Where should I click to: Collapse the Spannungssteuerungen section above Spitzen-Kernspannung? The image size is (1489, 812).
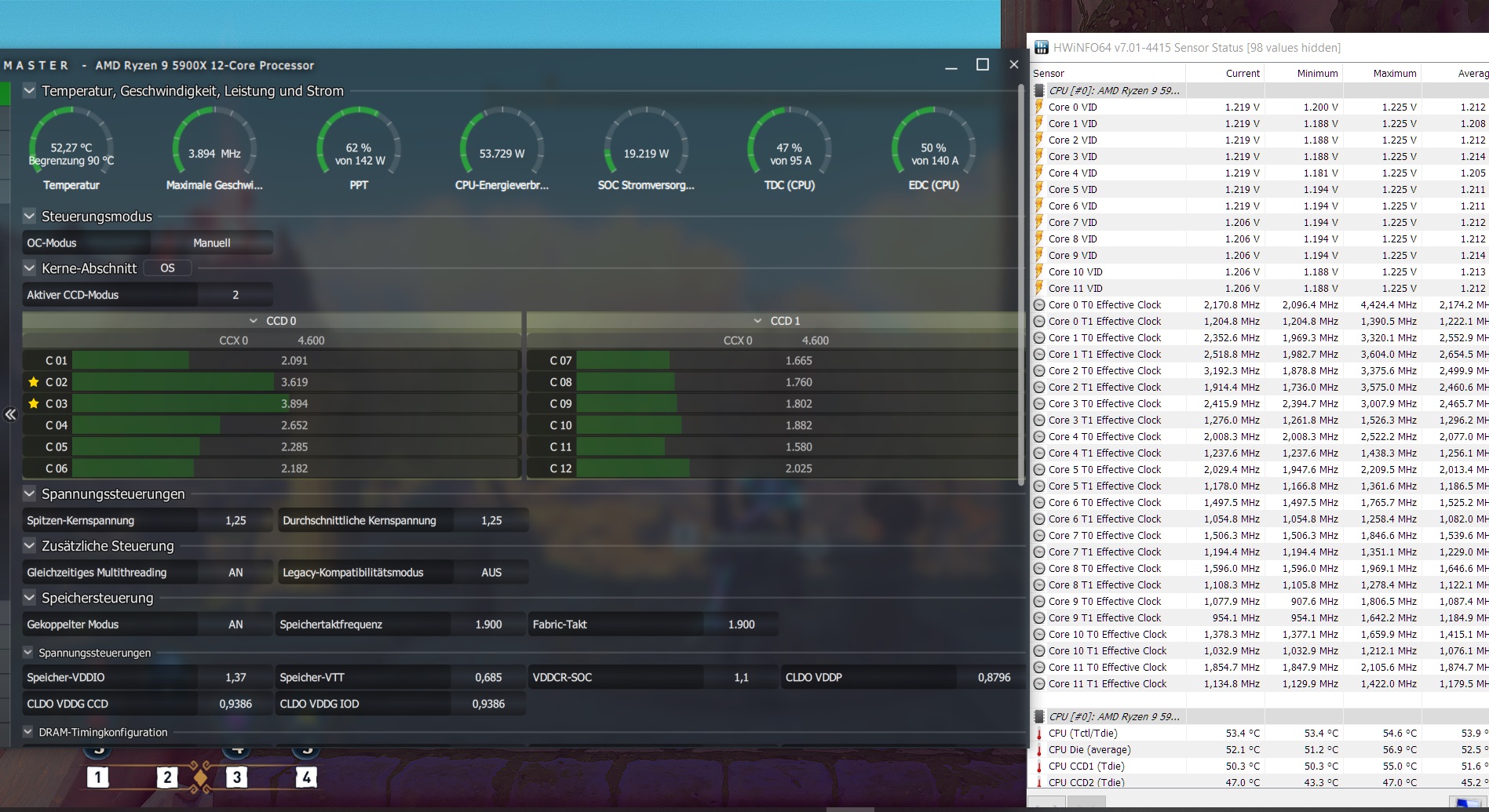coord(29,493)
